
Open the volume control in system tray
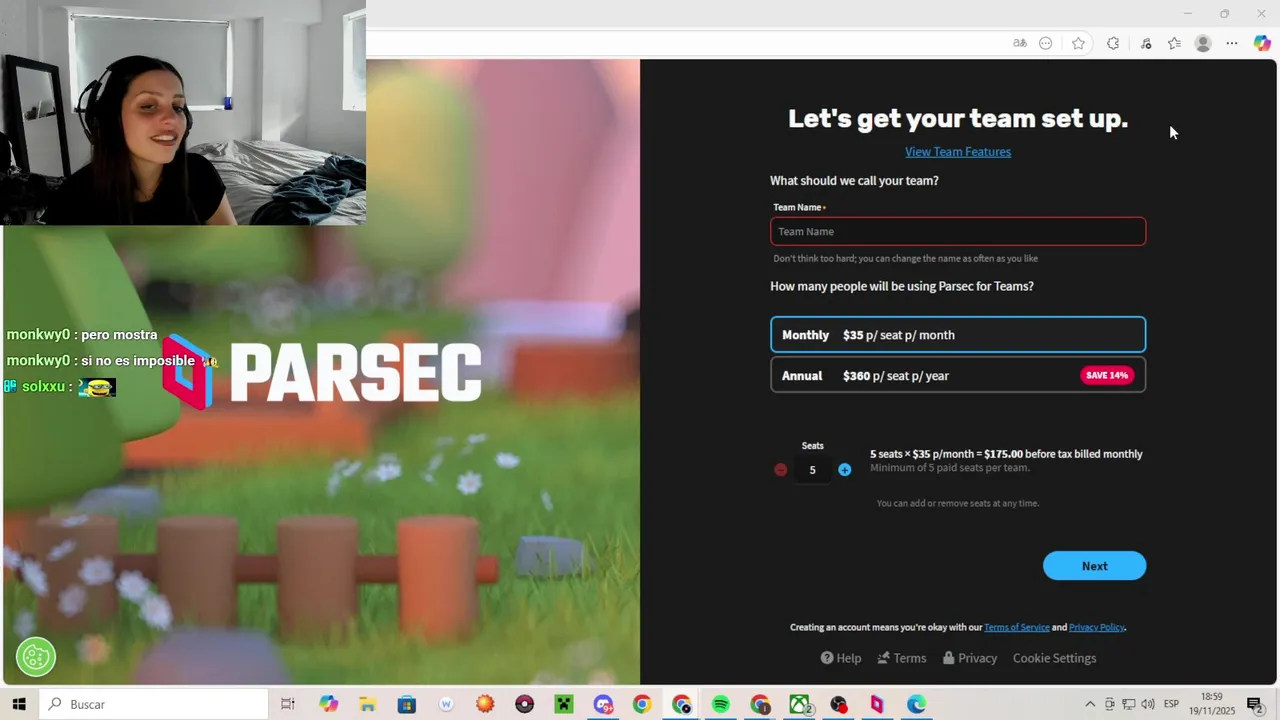tap(1148, 705)
